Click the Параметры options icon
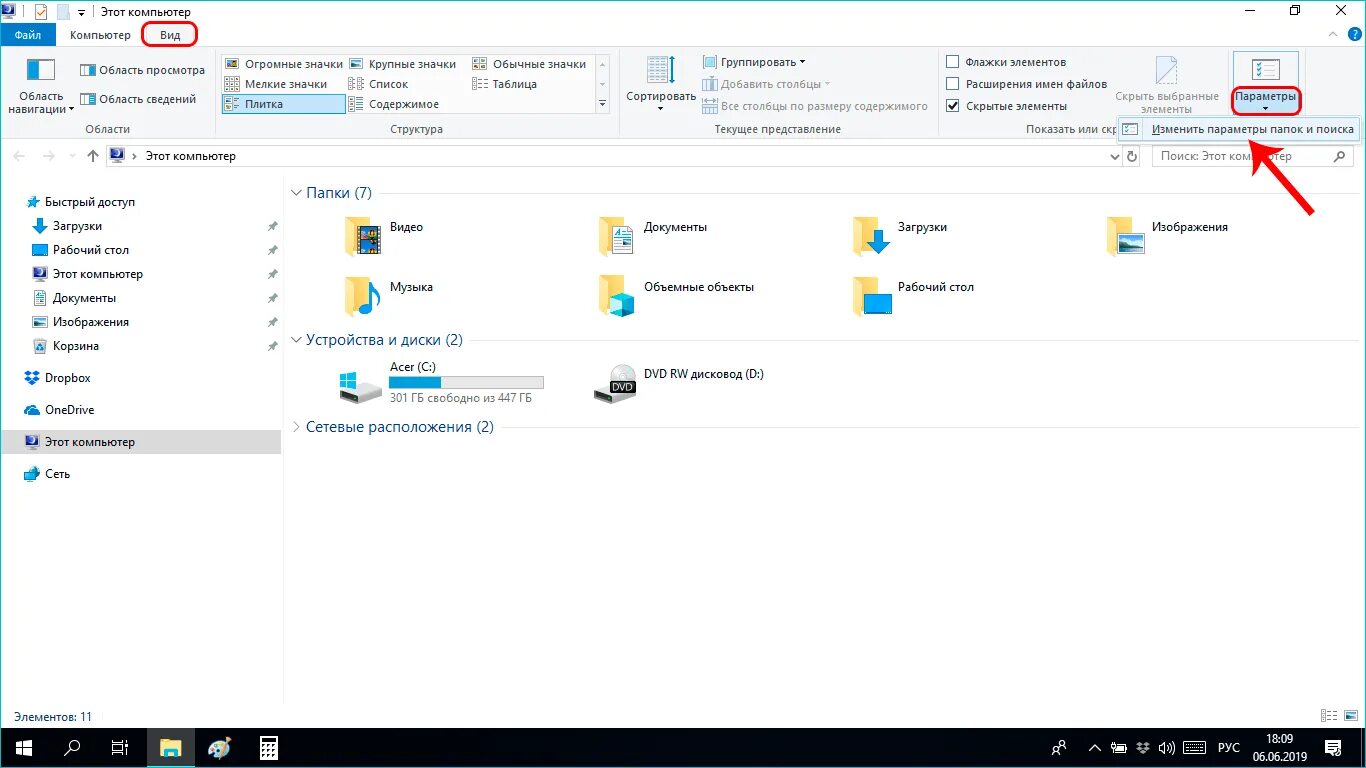Image resolution: width=1366 pixels, height=768 pixels. coord(1266,70)
